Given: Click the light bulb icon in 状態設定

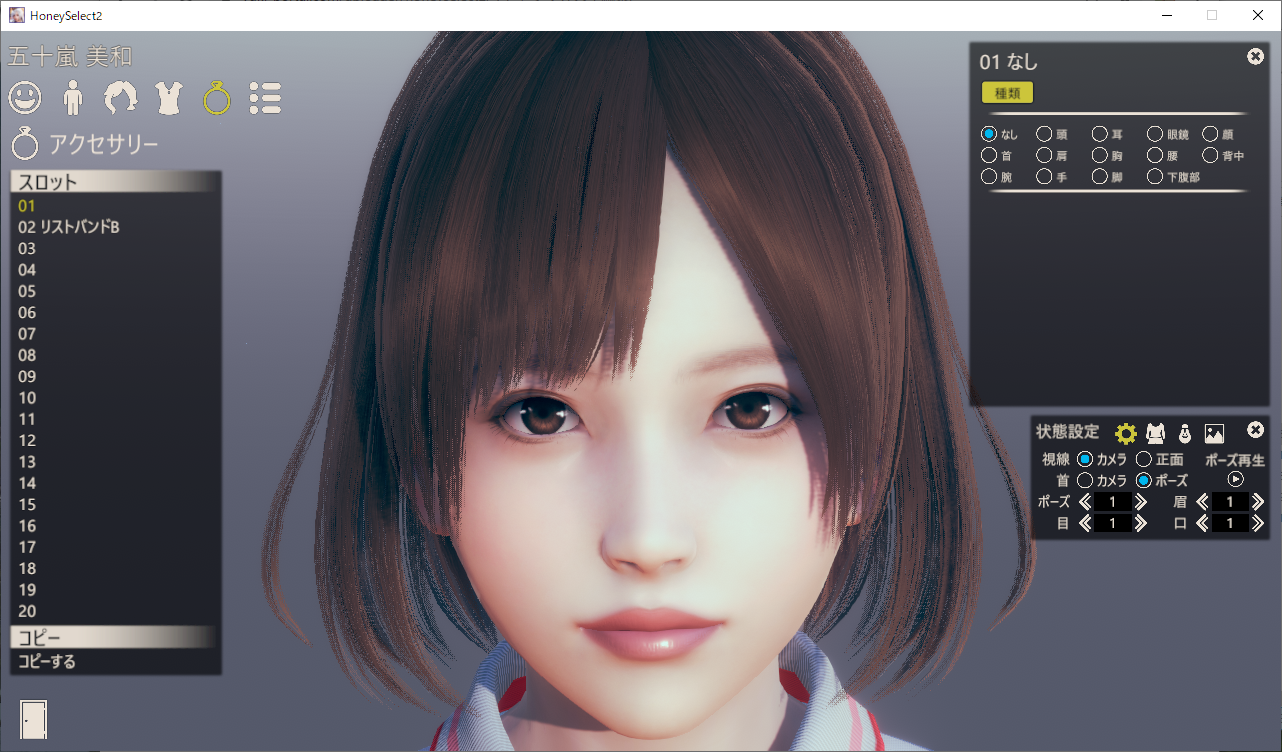Looking at the screenshot, I should [1184, 433].
